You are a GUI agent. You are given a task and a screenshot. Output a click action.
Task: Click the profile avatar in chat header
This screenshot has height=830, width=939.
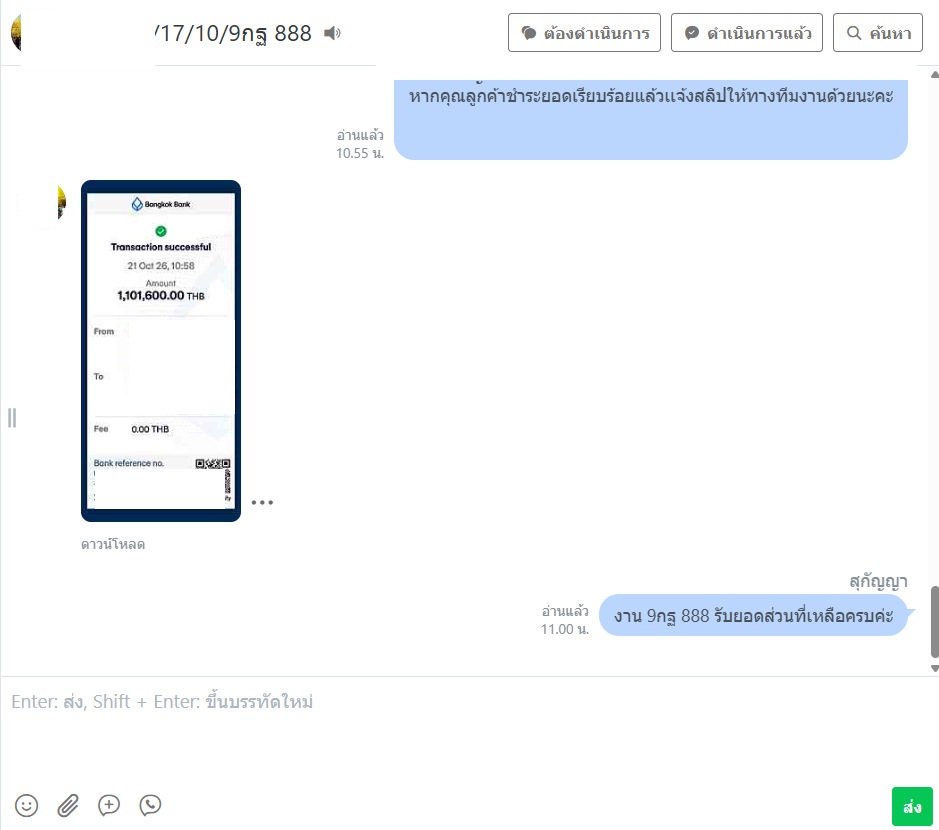point(16,33)
